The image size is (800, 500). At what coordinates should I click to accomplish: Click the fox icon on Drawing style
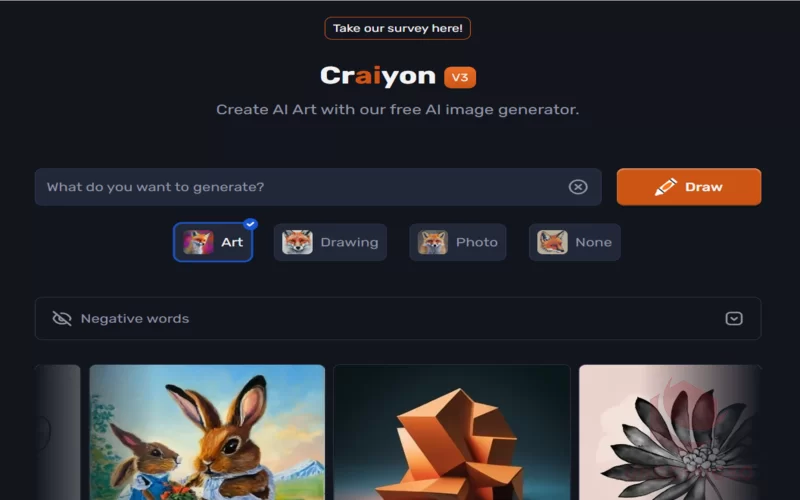click(297, 242)
